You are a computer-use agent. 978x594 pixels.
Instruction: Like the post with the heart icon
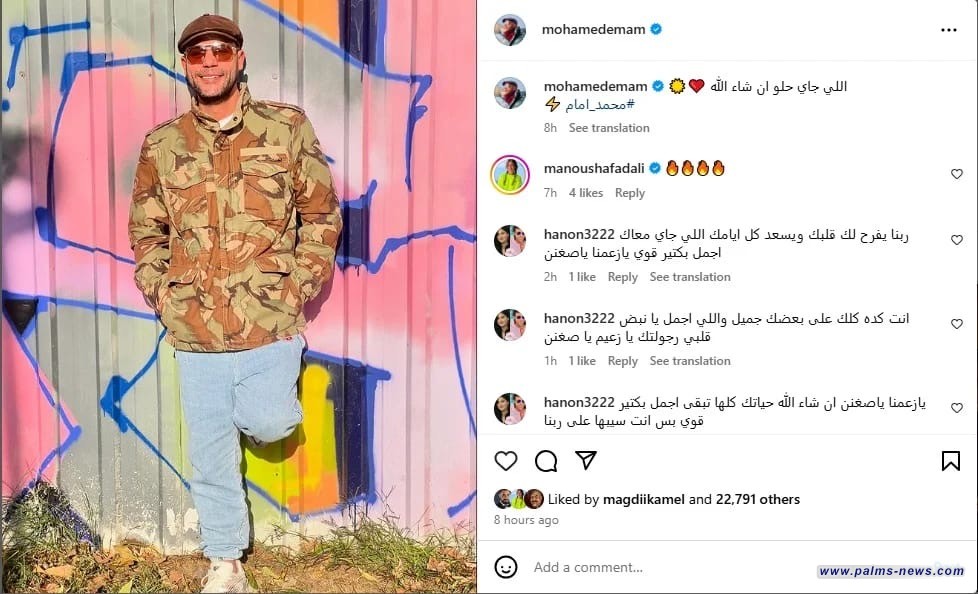[x=506, y=461]
